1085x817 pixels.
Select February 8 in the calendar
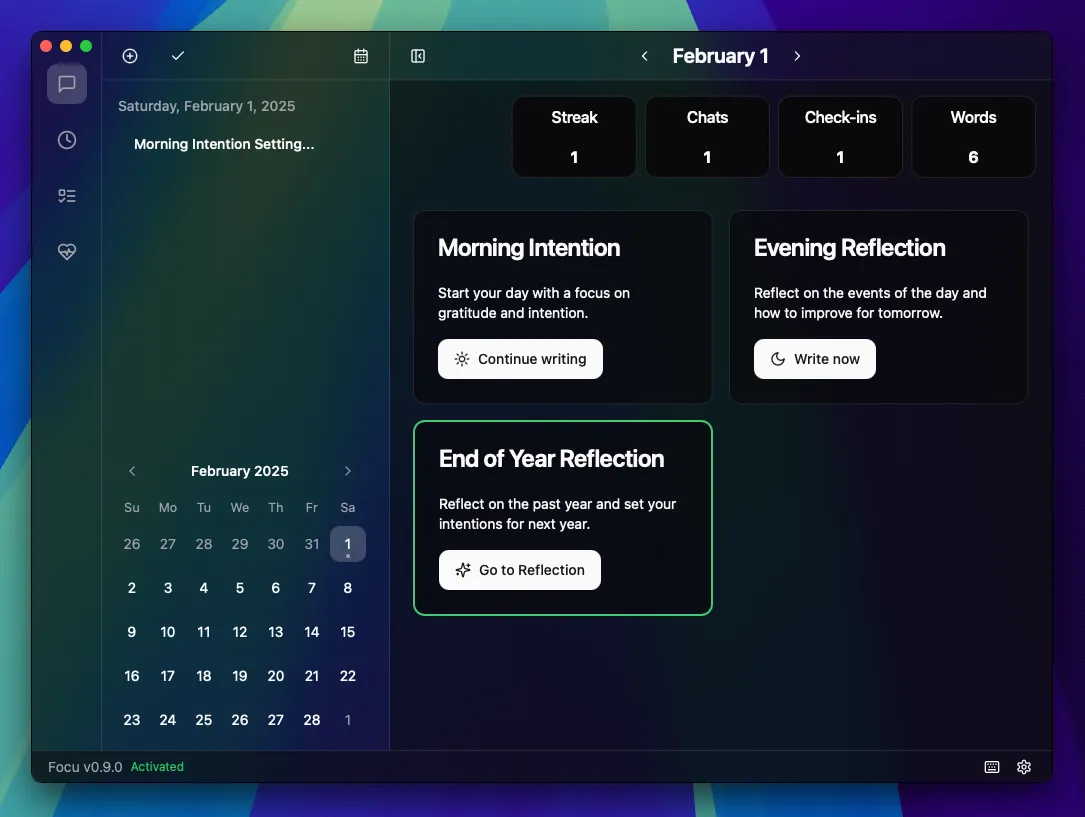point(347,588)
